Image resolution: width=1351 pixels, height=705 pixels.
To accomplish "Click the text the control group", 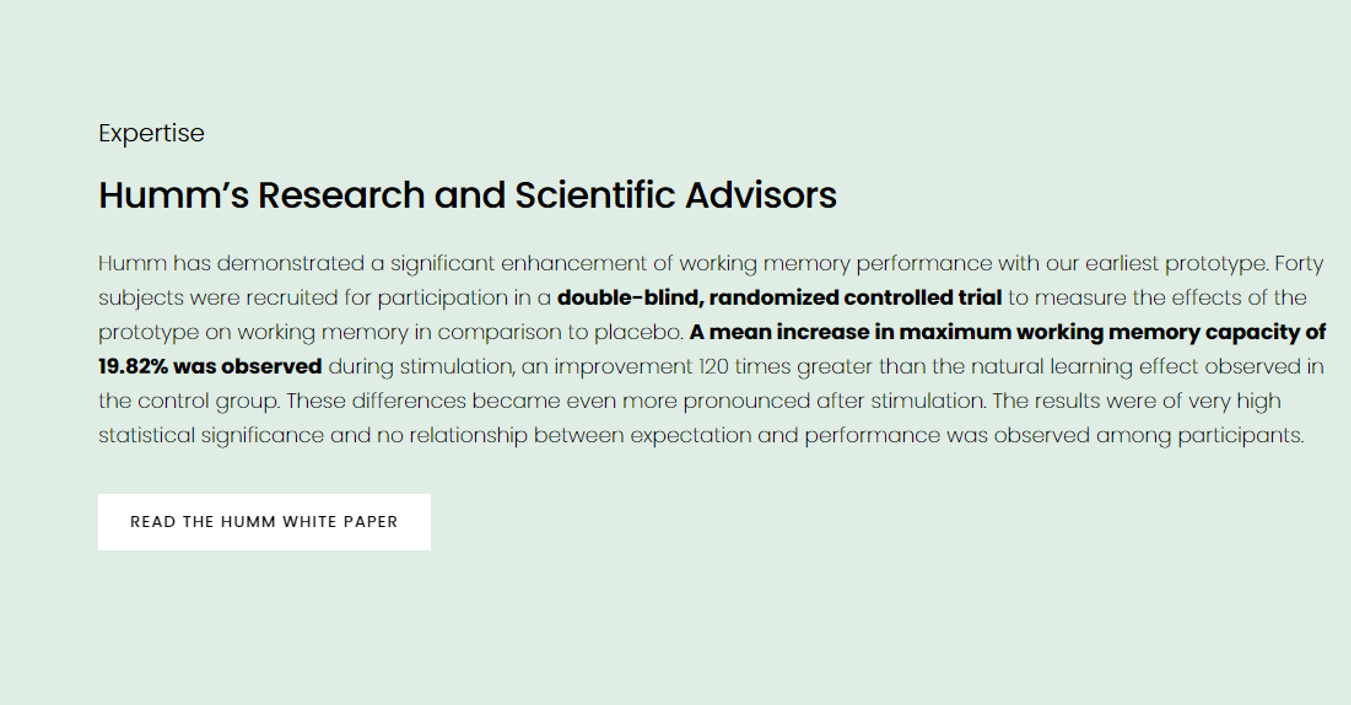I will (188, 401).
